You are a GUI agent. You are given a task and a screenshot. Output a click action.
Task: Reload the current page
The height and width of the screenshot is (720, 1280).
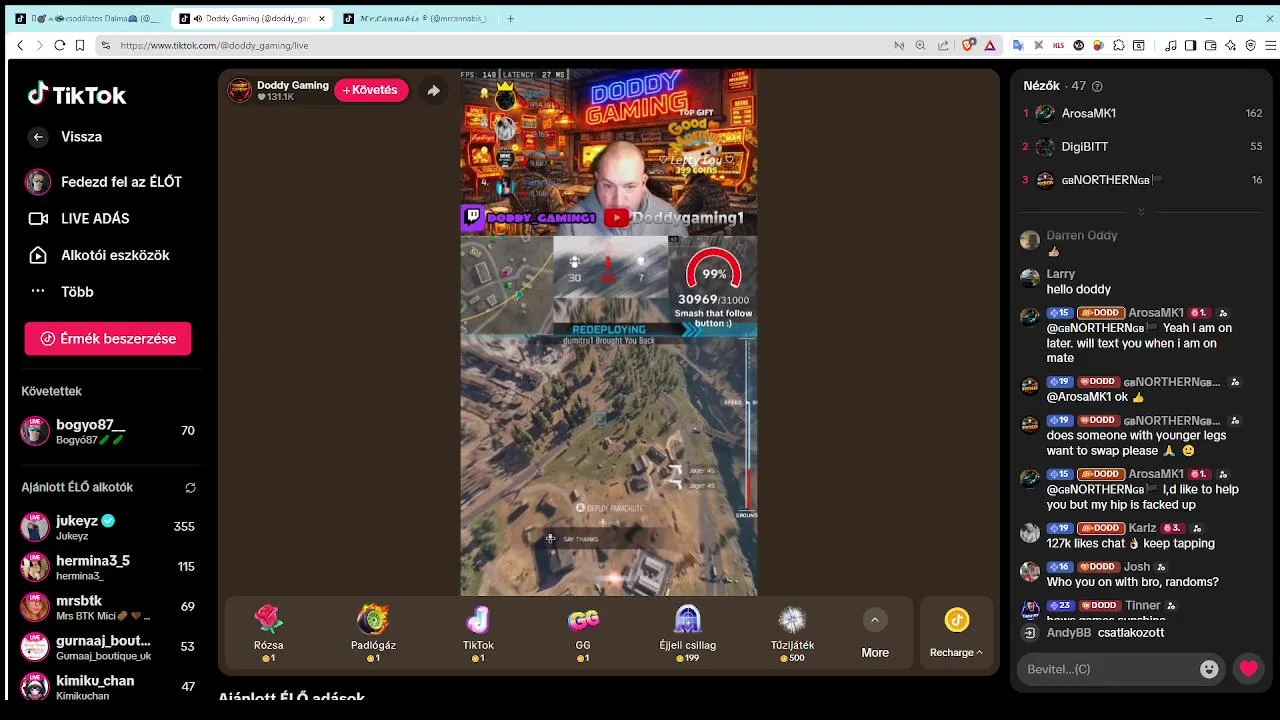tap(59, 45)
